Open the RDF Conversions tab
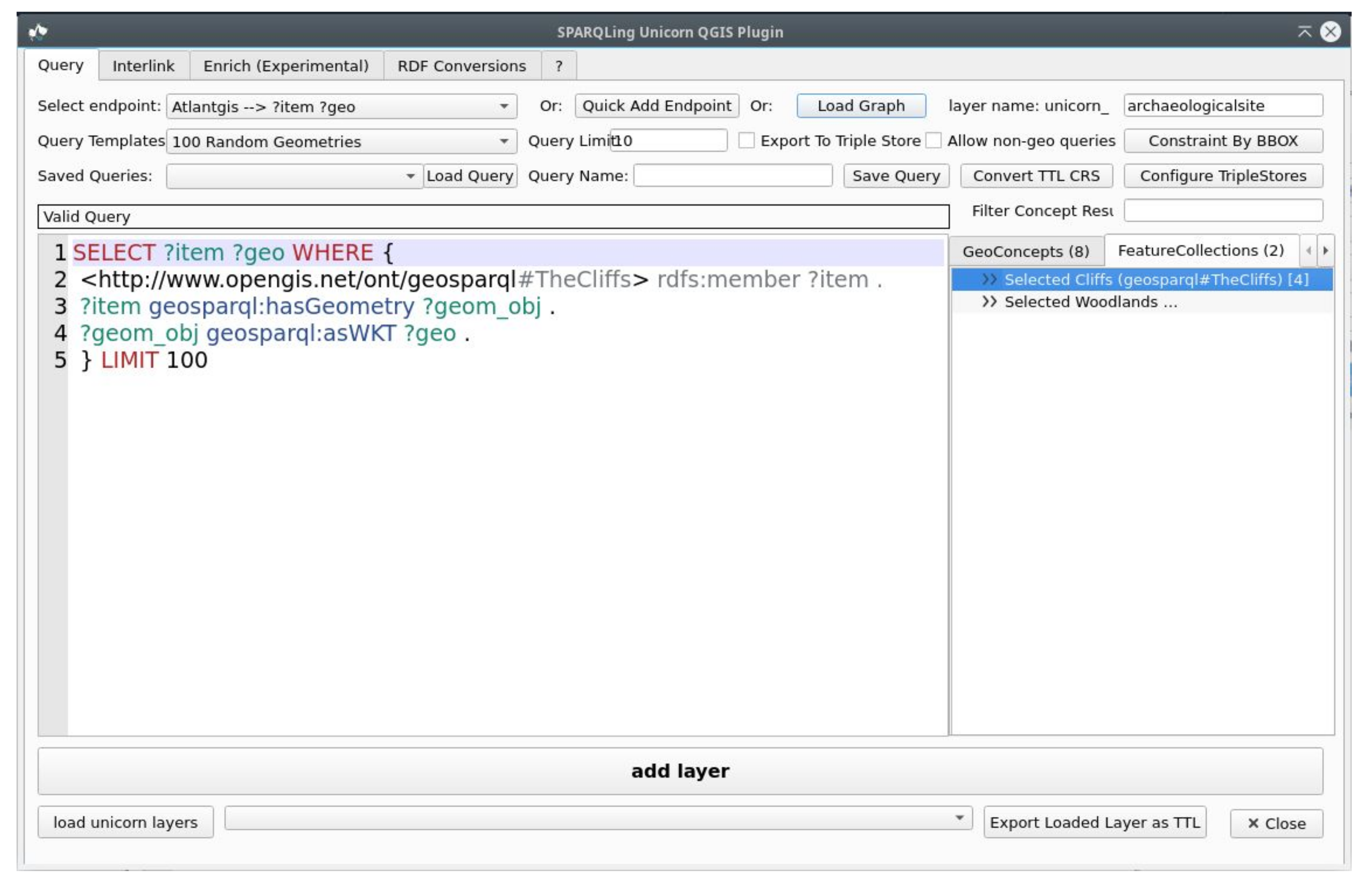The width and height of the screenshot is (1372, 888). point(461,66)
